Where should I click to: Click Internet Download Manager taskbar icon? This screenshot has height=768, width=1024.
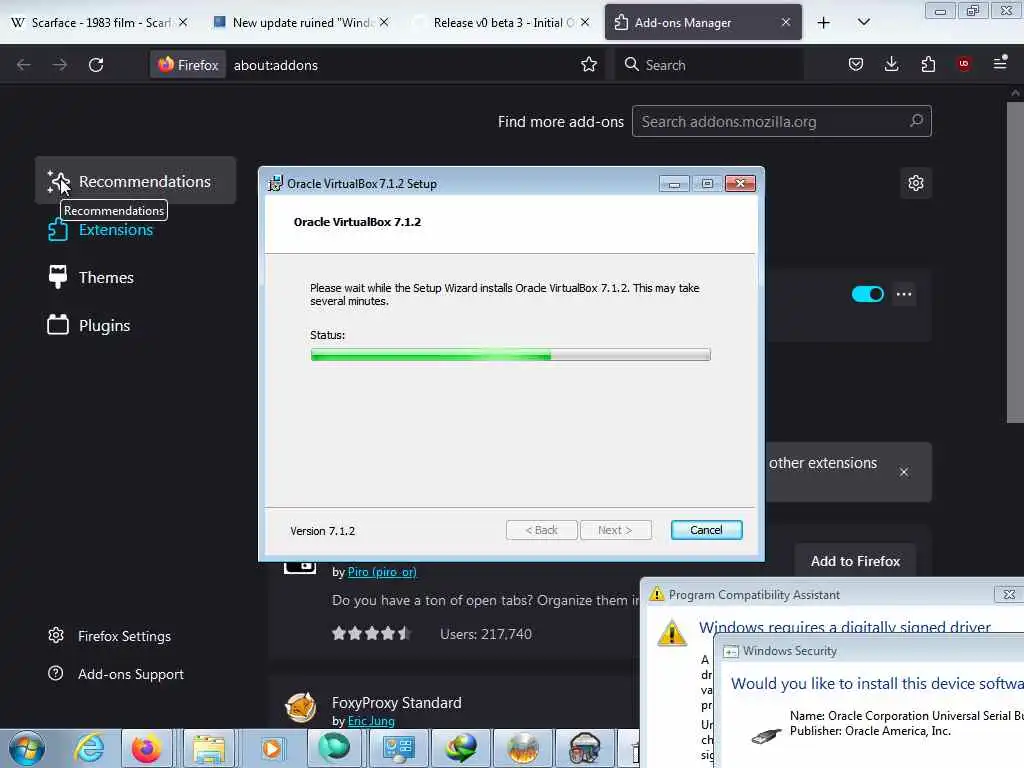click(x=460, y=748)
